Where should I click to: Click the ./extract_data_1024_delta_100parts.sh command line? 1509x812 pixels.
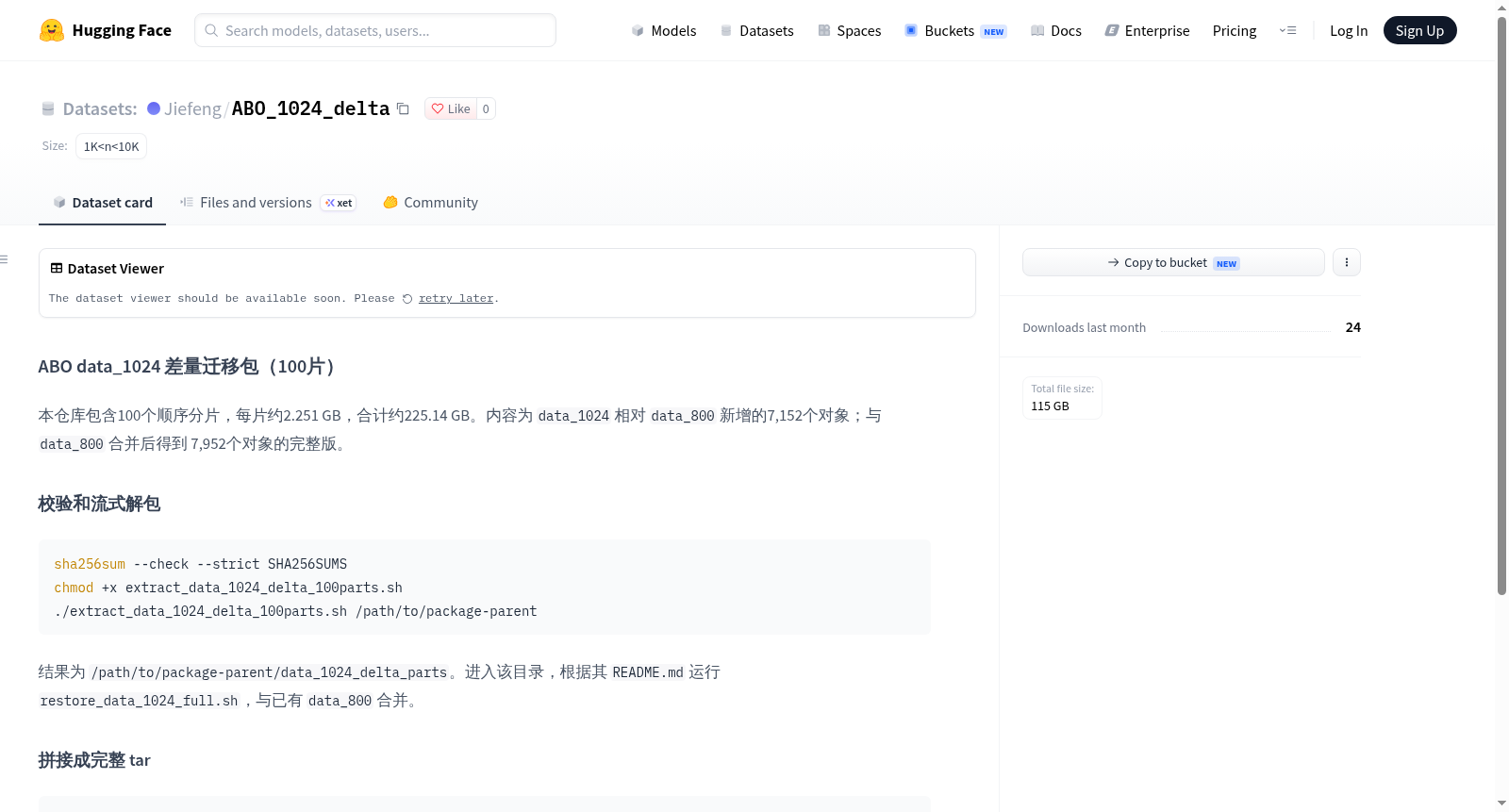[x=295, y=611]
